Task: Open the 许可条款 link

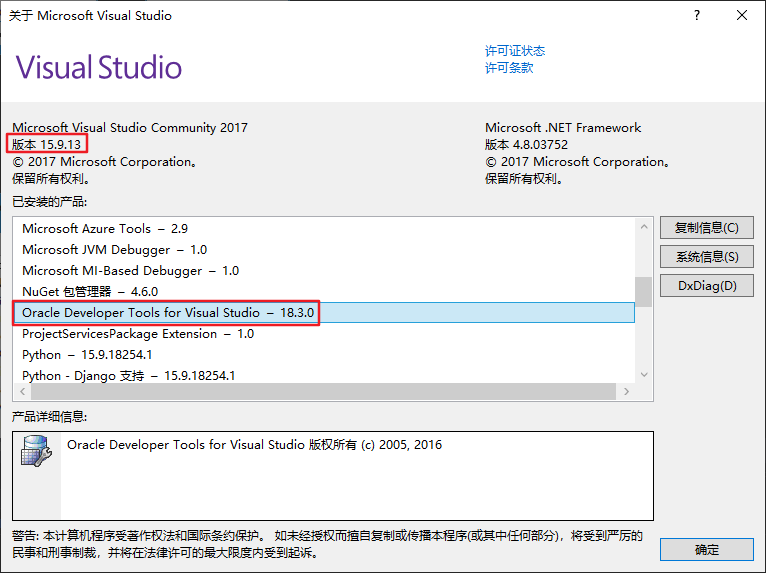Action: pyautogui.click(x=509, y=67)
